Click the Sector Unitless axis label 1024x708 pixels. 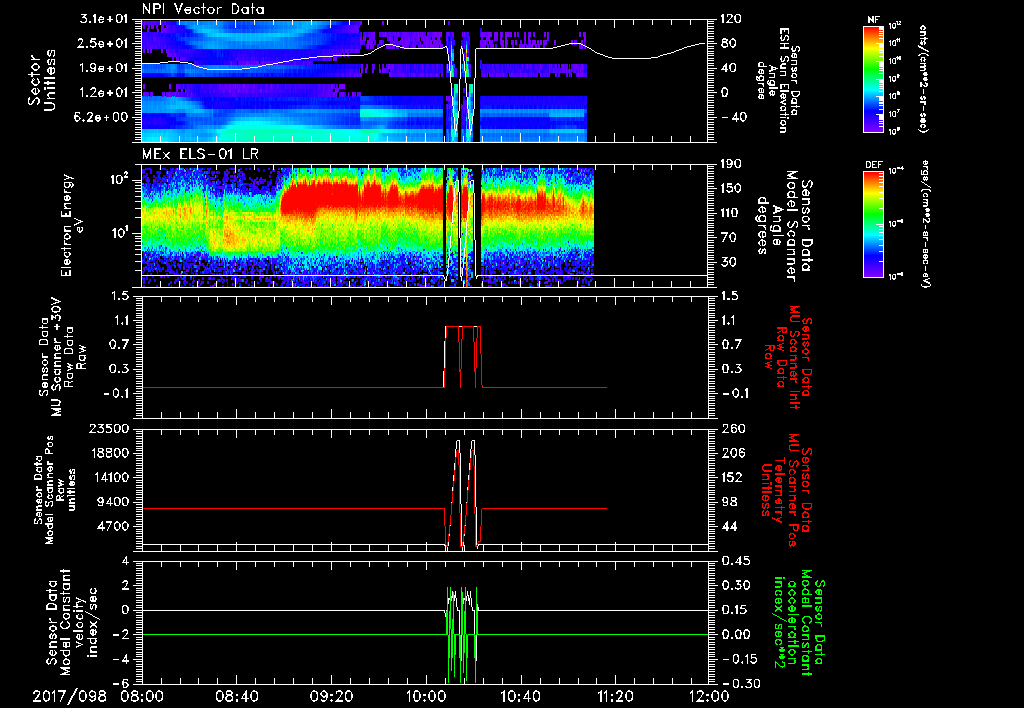[40, 80]
